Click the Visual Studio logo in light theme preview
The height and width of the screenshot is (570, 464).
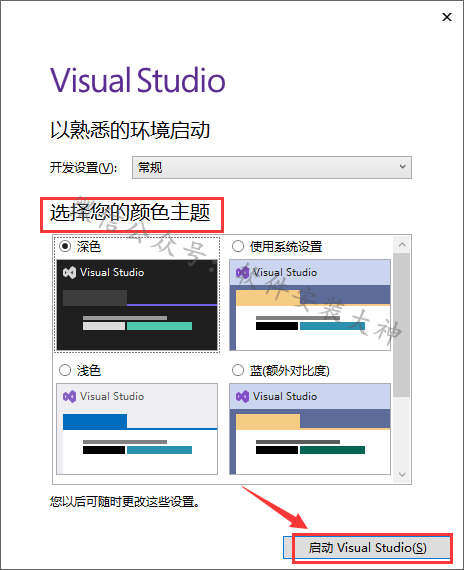coord(69,396)
